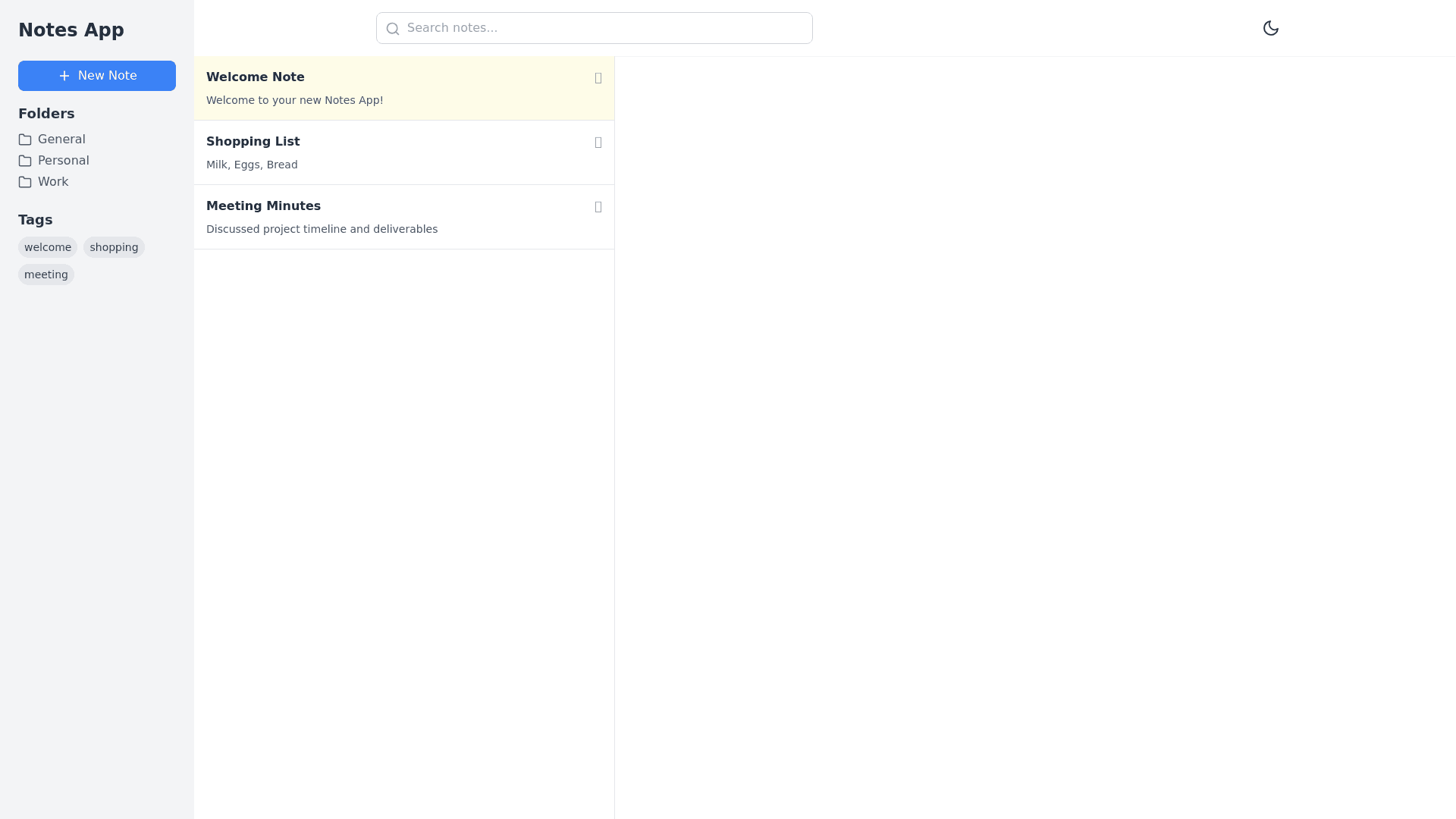Click the New Note button
Screen dimensions: 1456x819
(x=97, y=76)
